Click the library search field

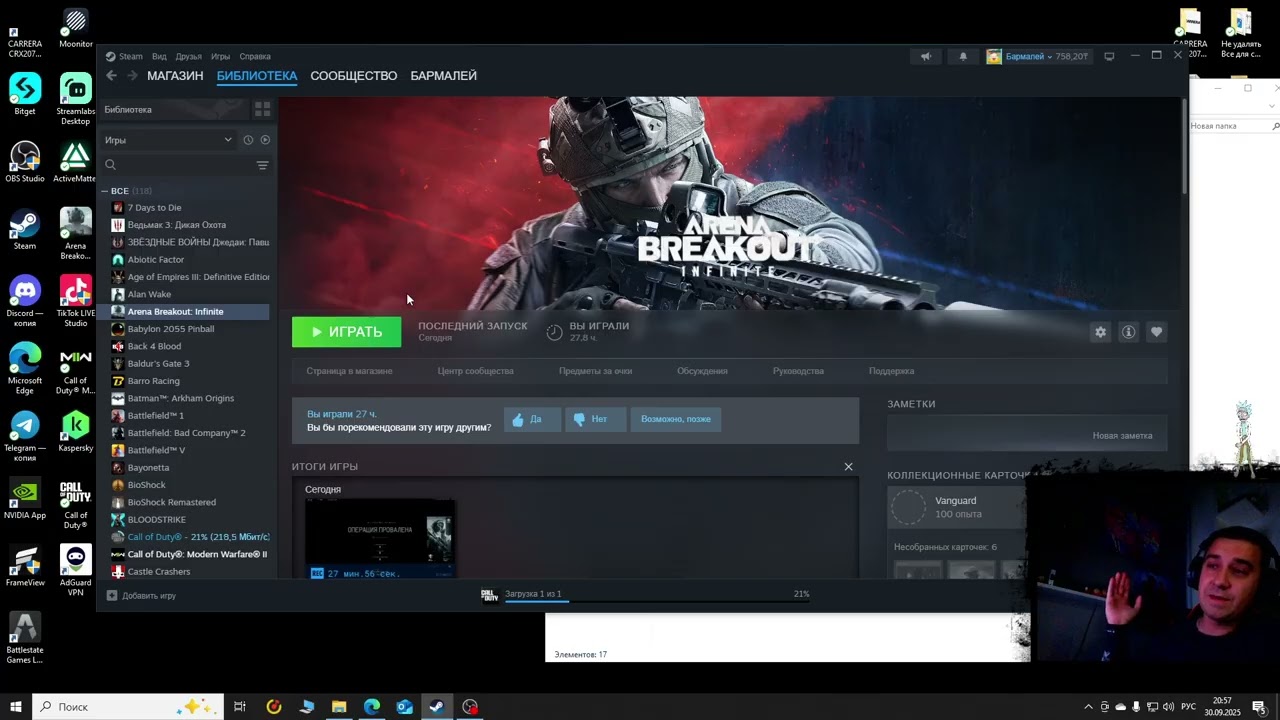point(178,165)
